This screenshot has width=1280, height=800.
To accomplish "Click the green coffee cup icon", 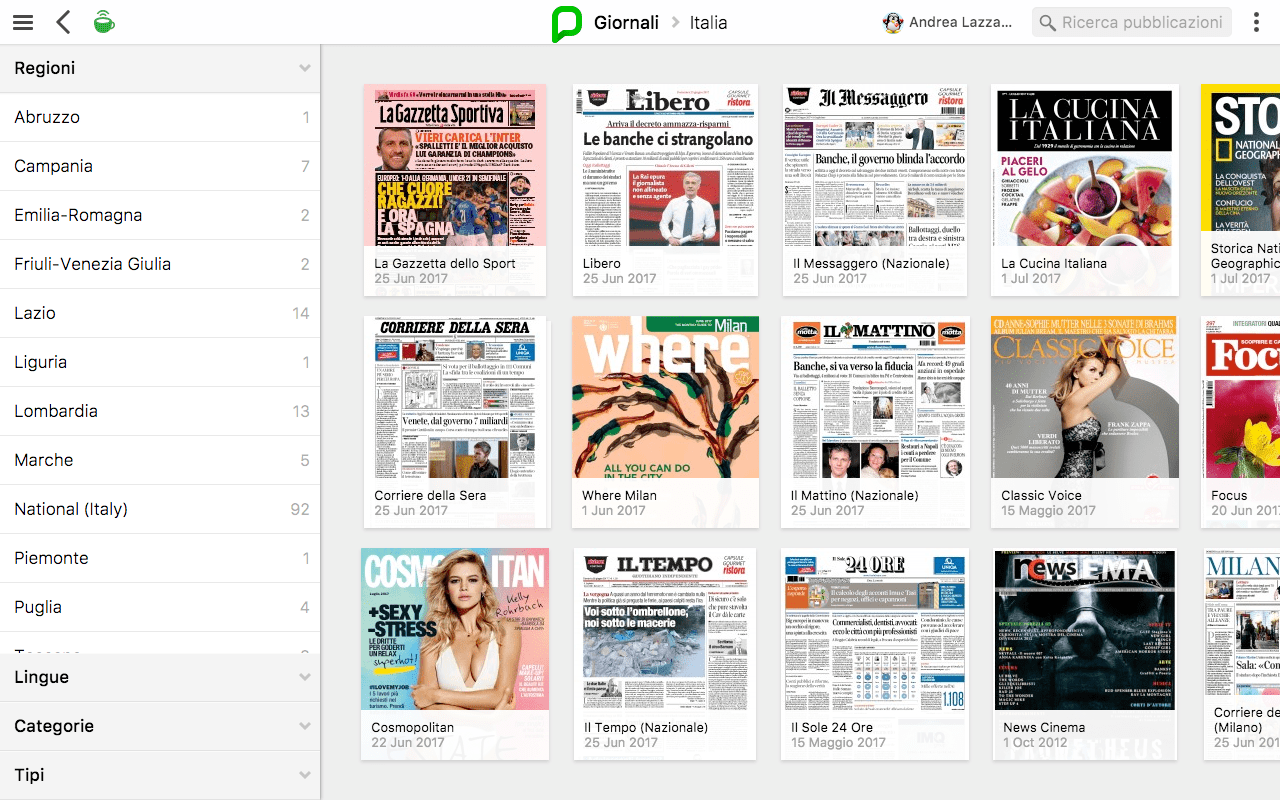I will pyautogui.click(x=104, y=22).
